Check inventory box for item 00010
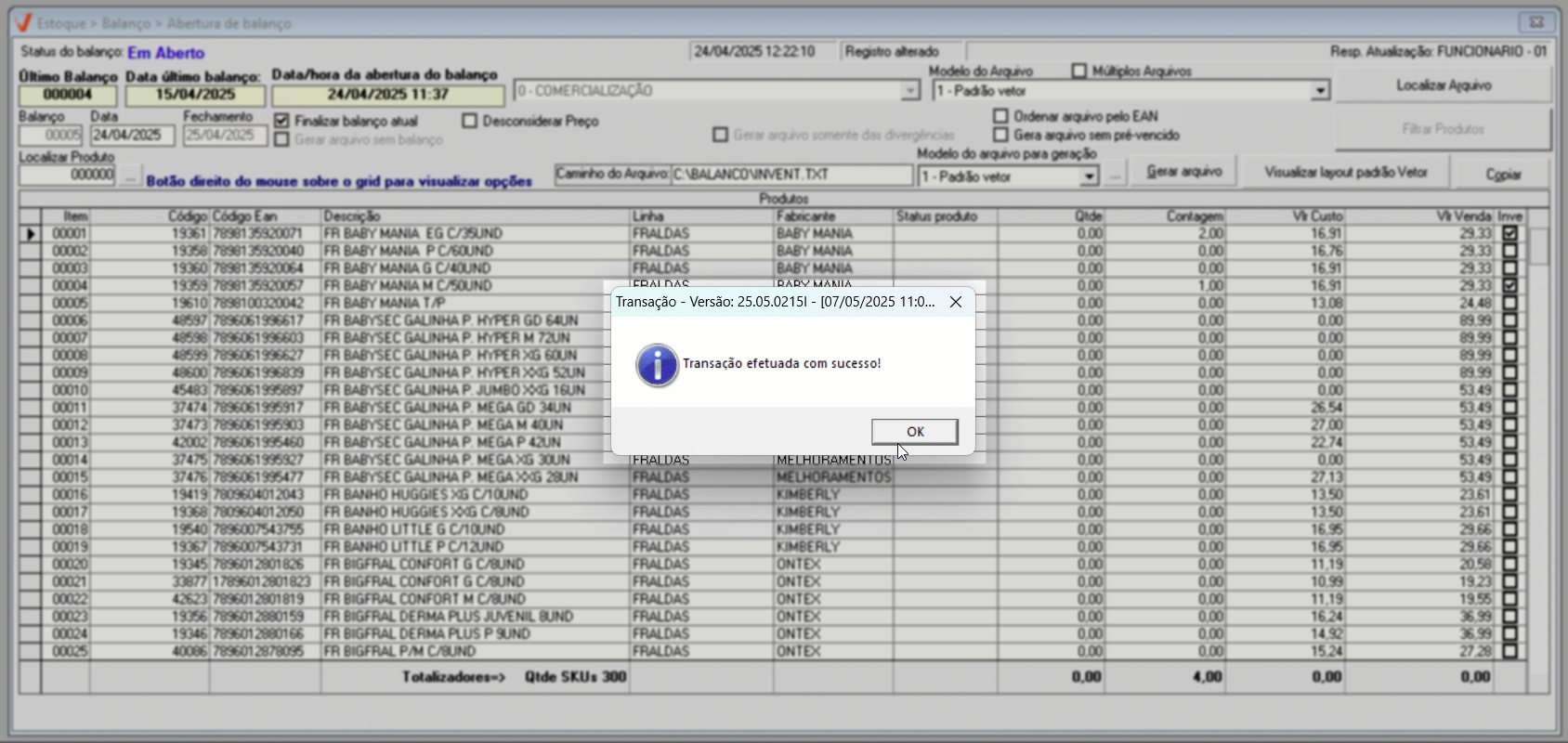This screenshot has width=1568, height=743. pos(1509,390)
